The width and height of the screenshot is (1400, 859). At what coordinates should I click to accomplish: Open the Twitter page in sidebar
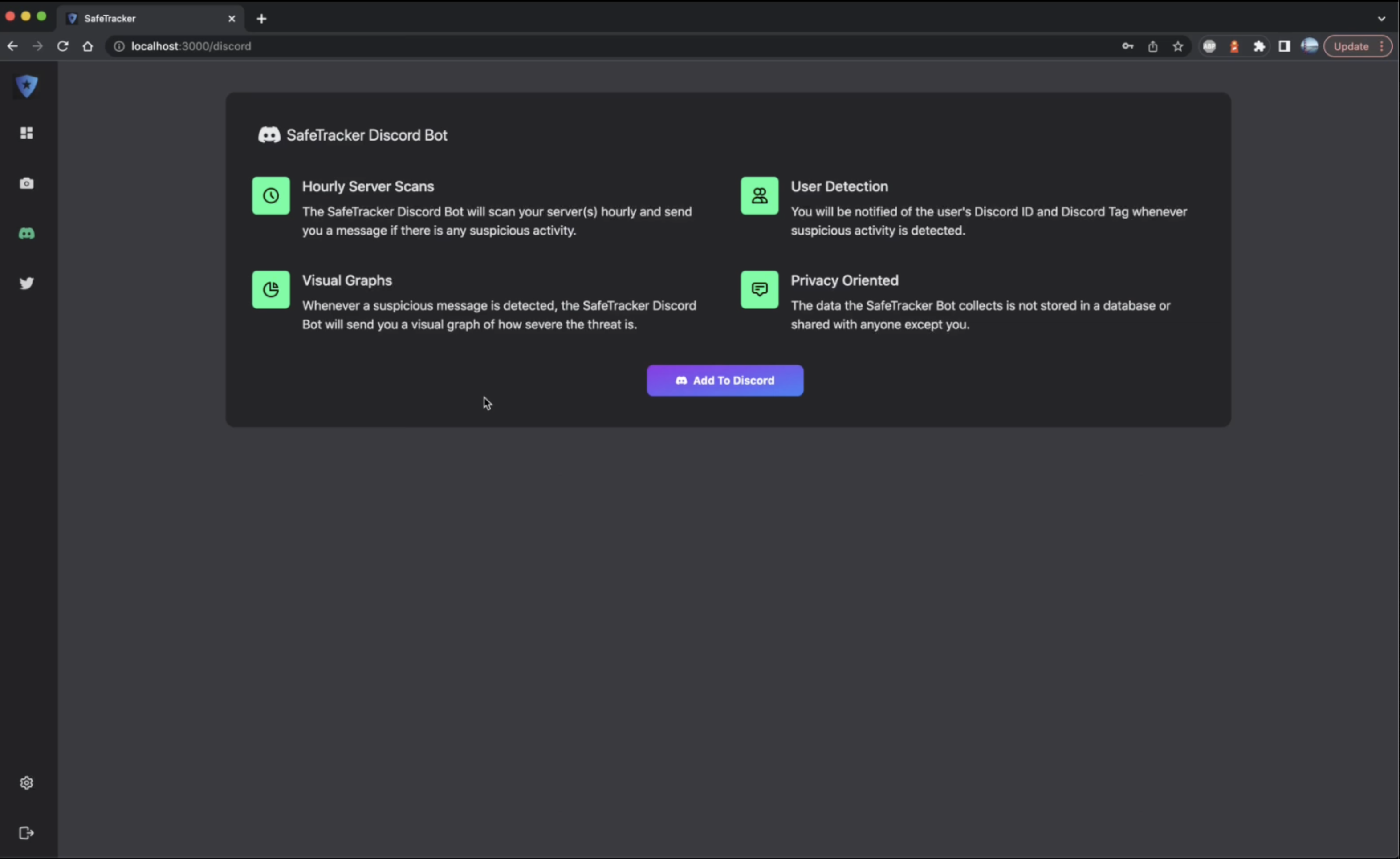[x=26, y=283]
